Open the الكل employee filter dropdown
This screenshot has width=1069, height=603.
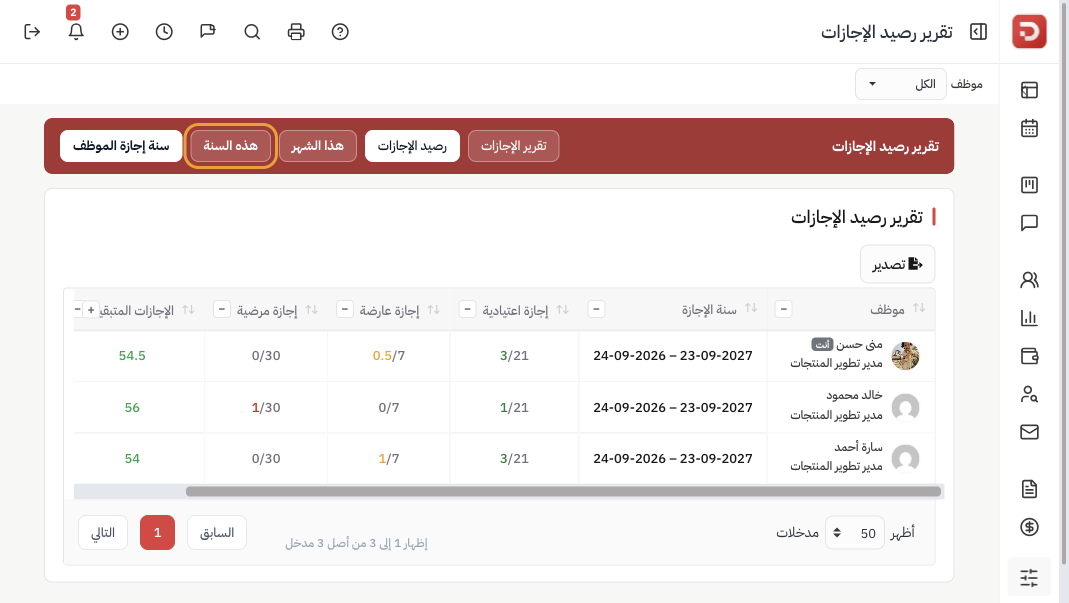(x=901, y=84)
